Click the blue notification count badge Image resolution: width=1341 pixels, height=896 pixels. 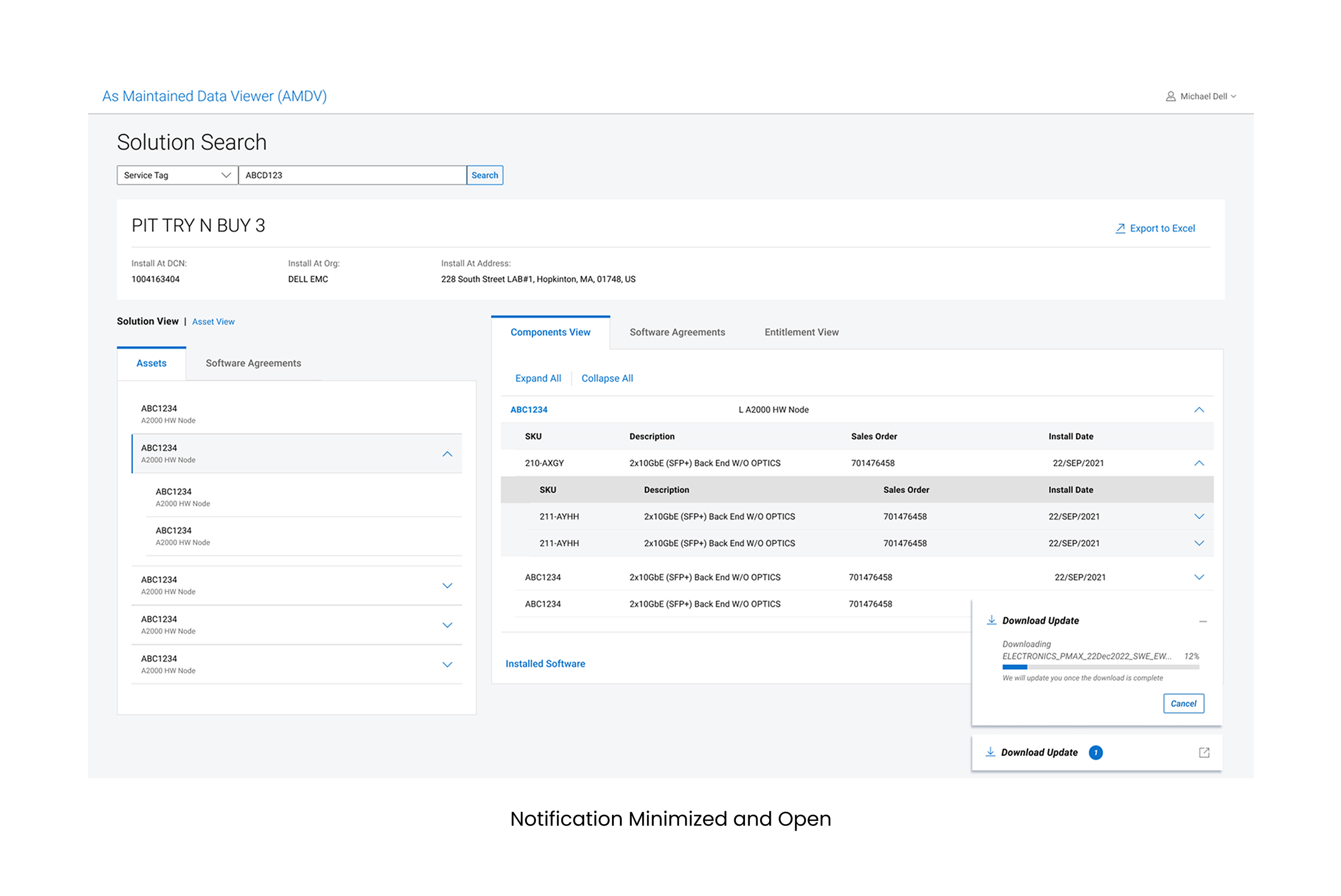click(1095, 753)
